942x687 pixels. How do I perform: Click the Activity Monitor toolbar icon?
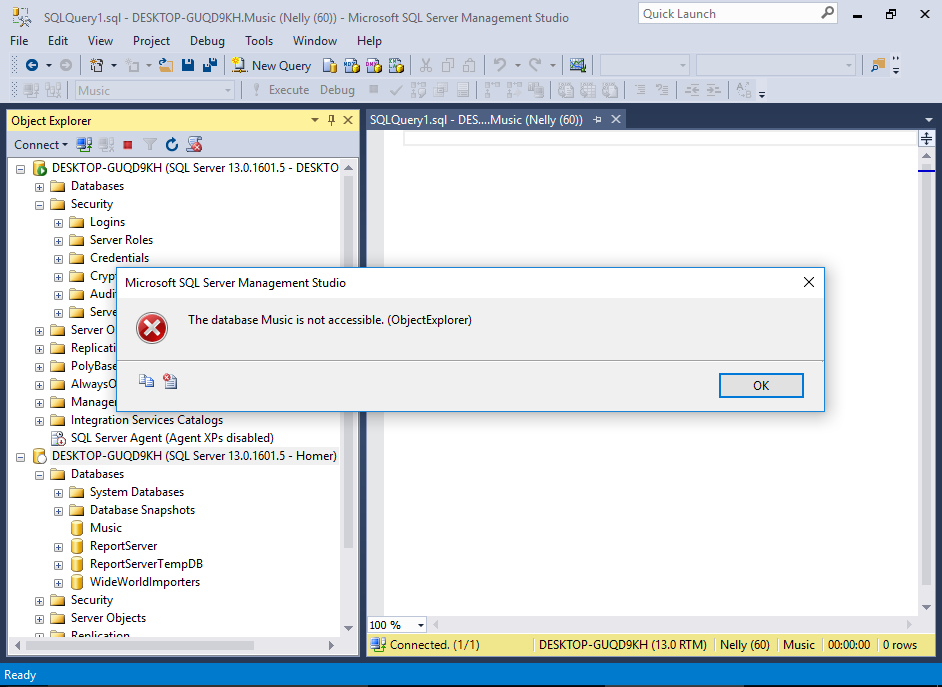click(577, 65)
